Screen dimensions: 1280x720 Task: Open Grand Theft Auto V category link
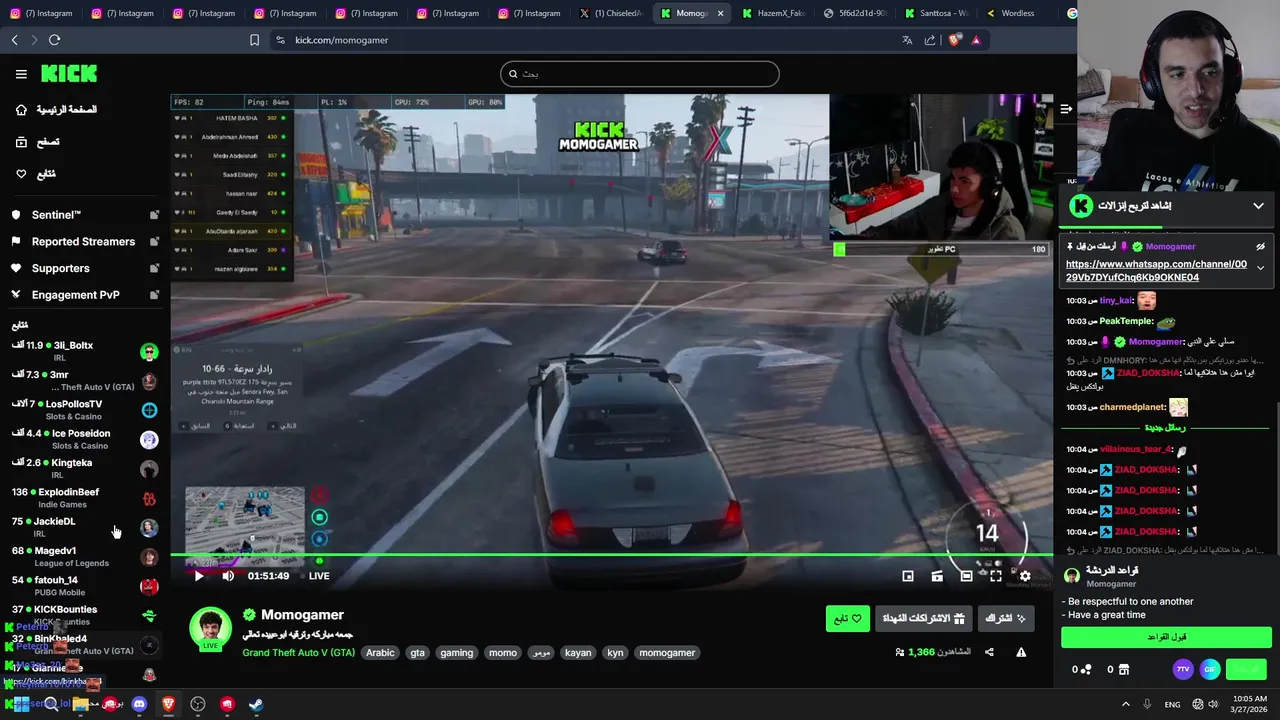click(298, 653)
